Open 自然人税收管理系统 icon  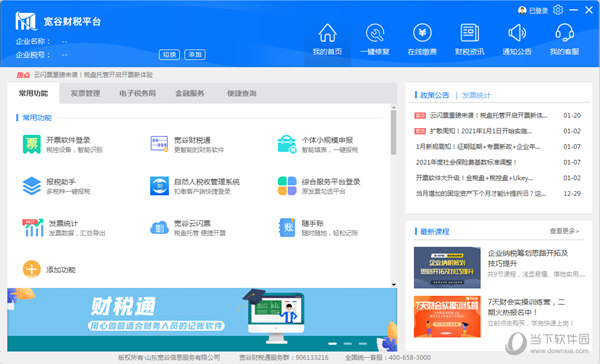[x=159, y=186]
